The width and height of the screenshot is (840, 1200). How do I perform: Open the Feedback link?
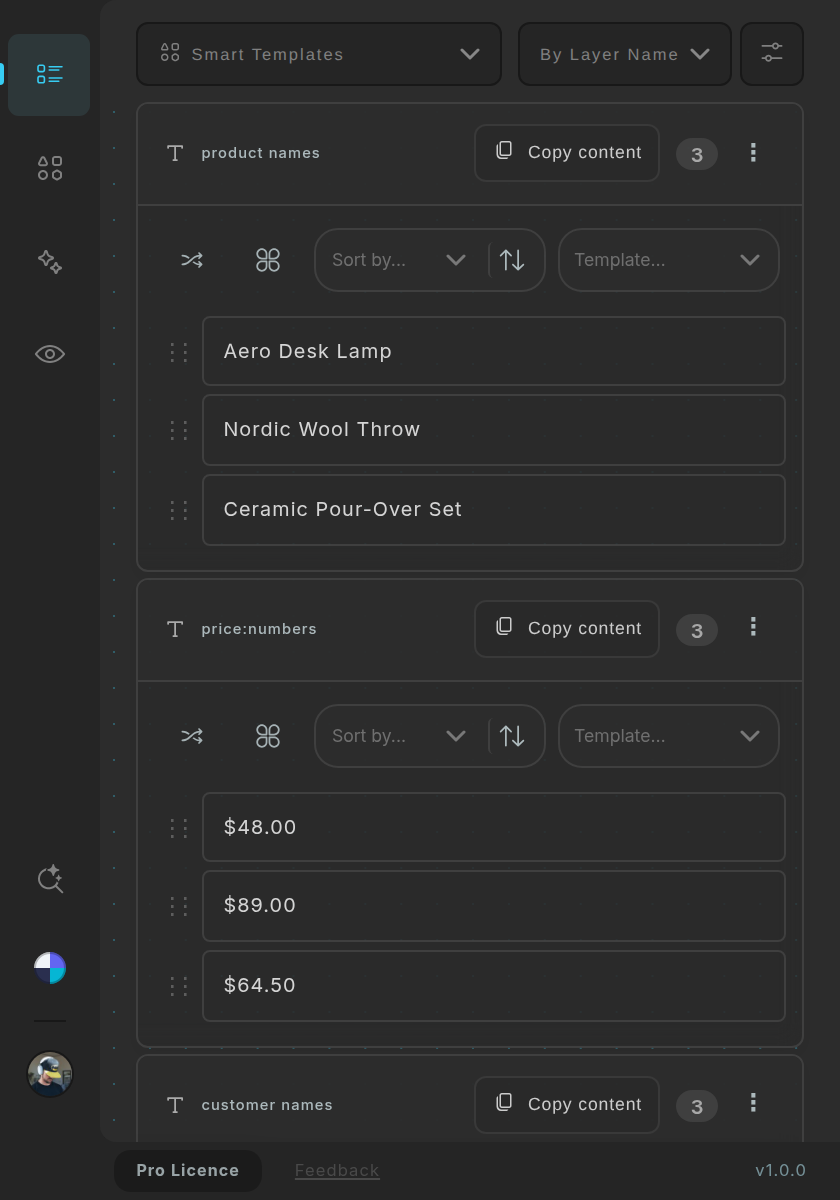(x=337, y=1170)
